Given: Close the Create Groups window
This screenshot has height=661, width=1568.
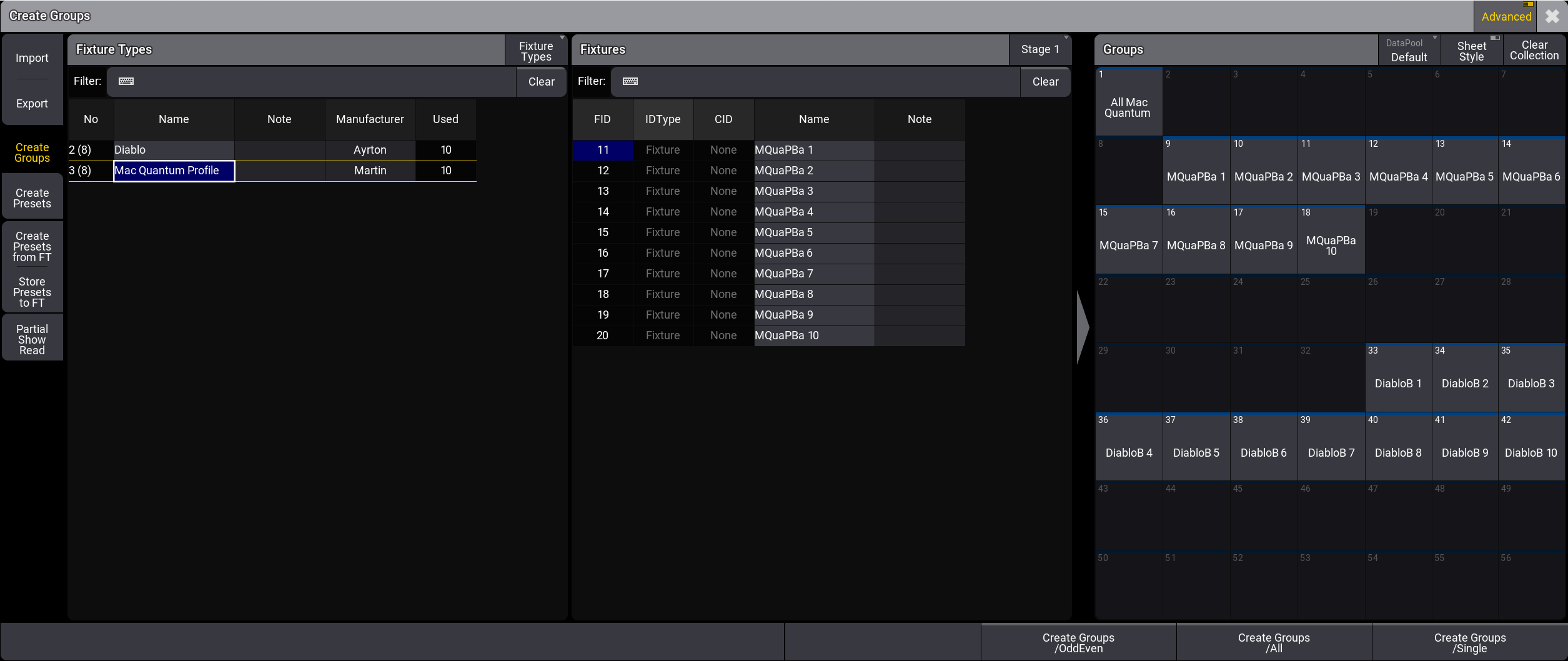Looking at the screenshot, I should (1552, 16).
